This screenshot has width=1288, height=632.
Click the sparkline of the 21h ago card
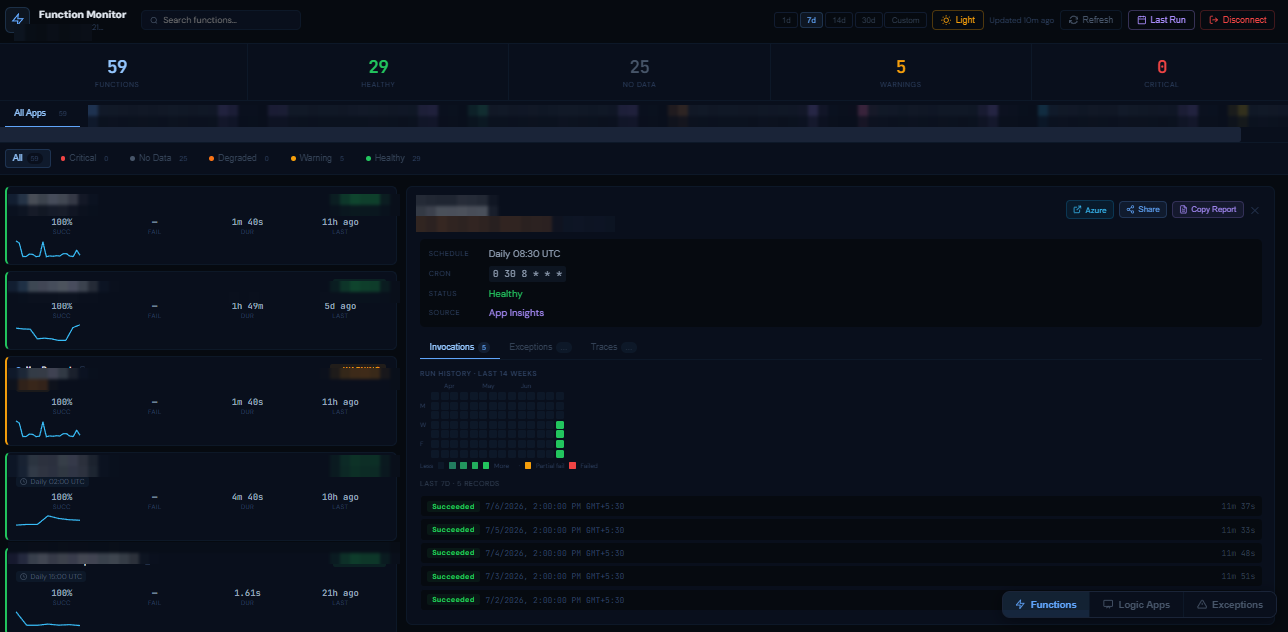[x=49, y=619]
